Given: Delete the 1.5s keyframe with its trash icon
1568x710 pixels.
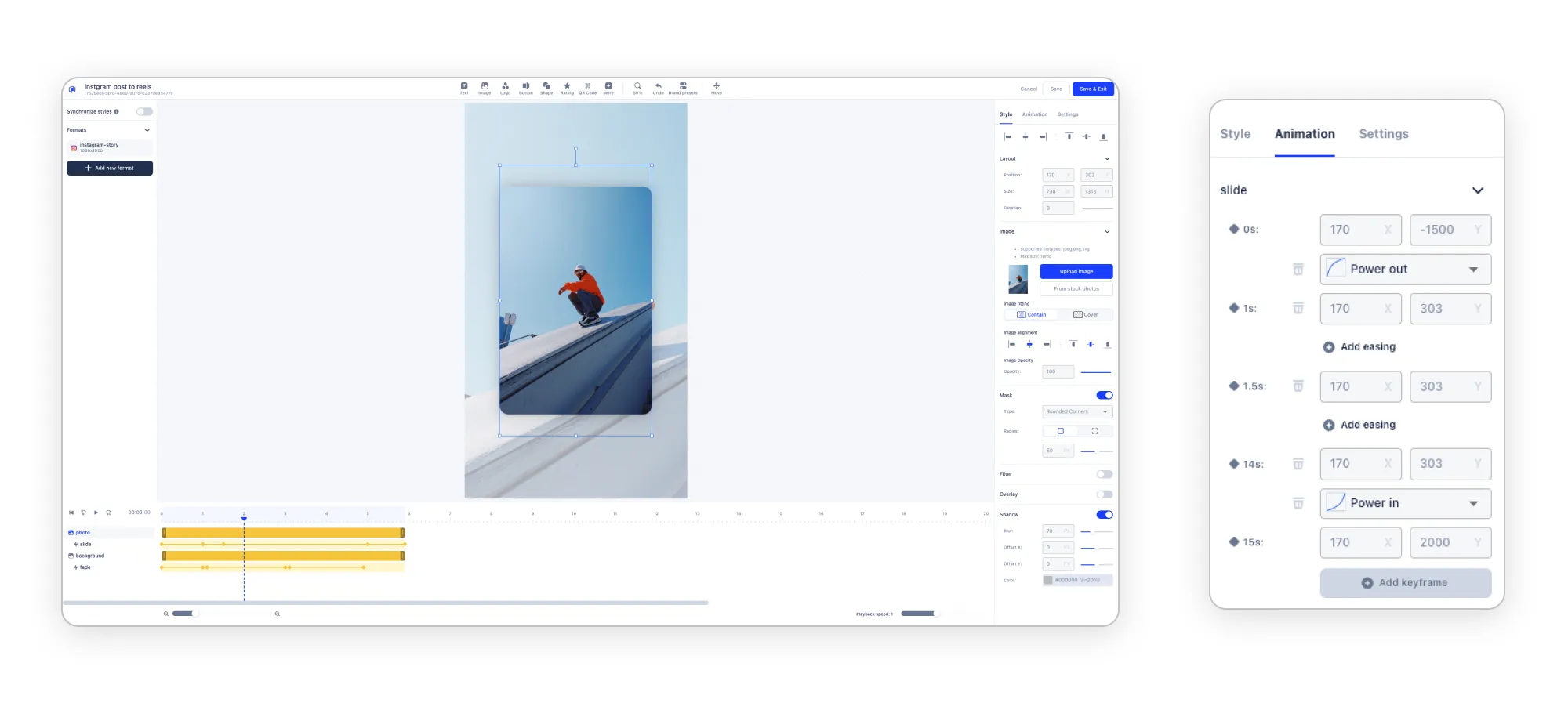Looking at the screenshot, I should coord(1298,386).
